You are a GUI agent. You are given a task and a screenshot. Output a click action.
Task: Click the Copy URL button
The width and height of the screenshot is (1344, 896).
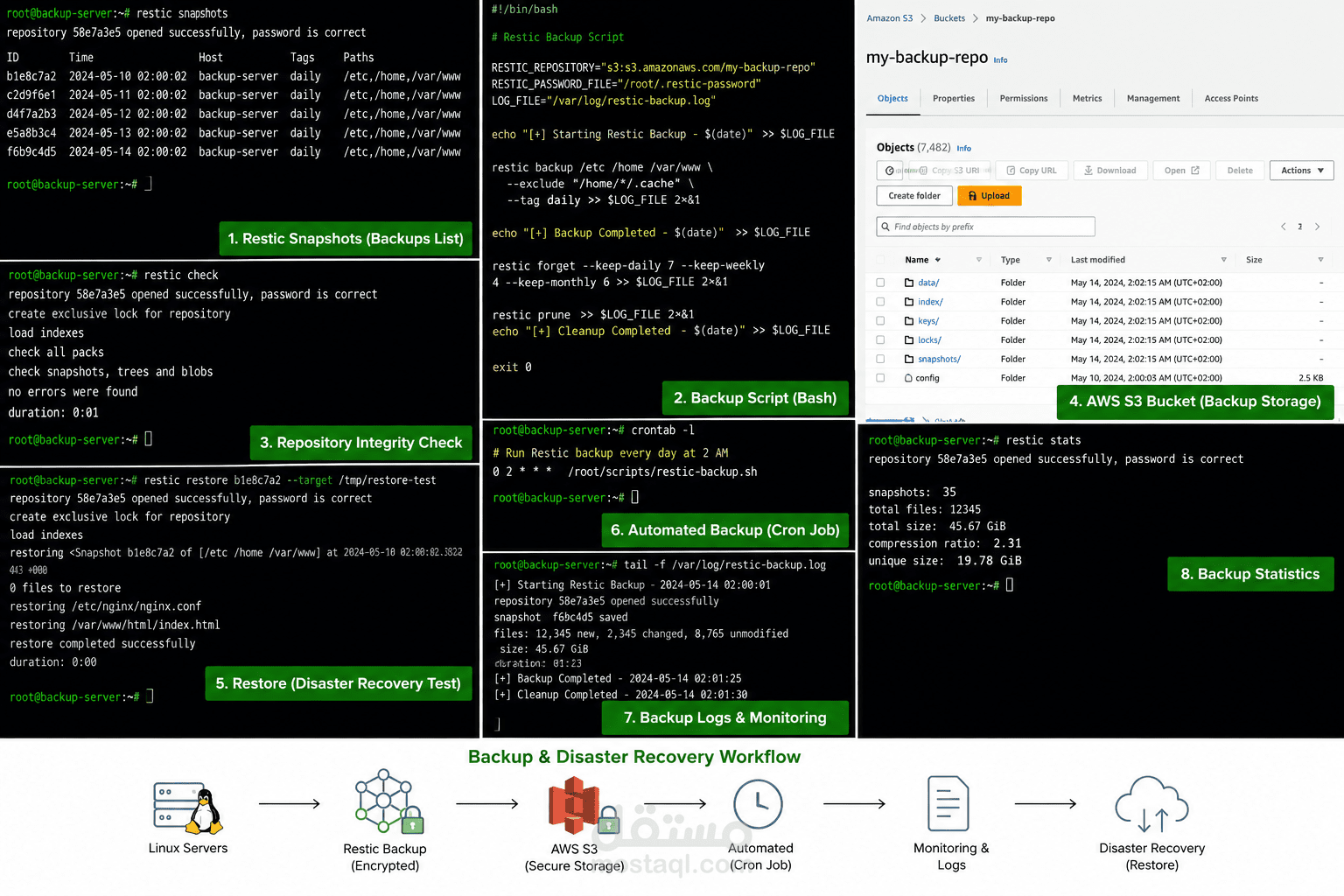point(1032,171)
